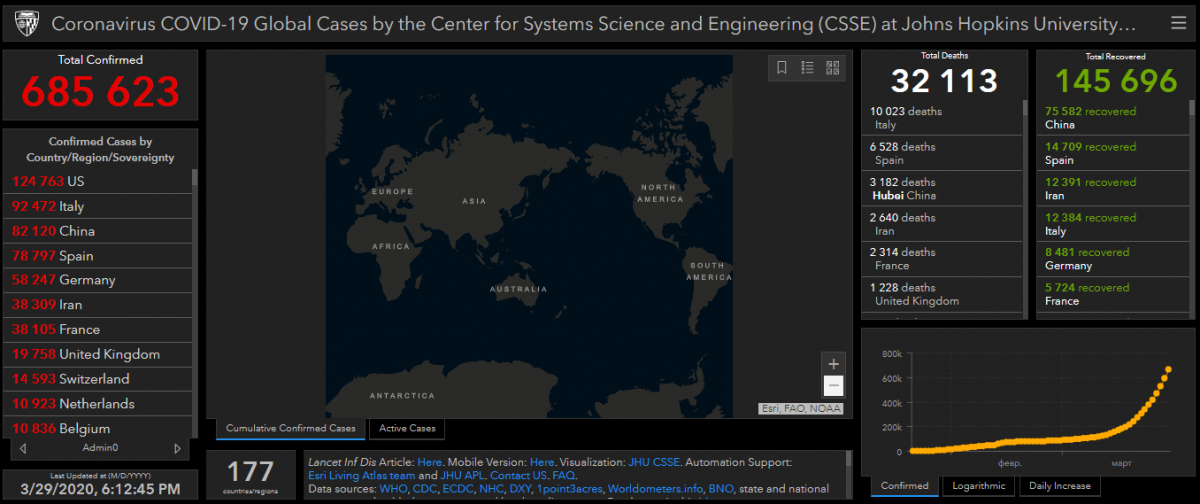Open the WHO data source link
This screenshot has height=504, width=1200.
point(392,488)
